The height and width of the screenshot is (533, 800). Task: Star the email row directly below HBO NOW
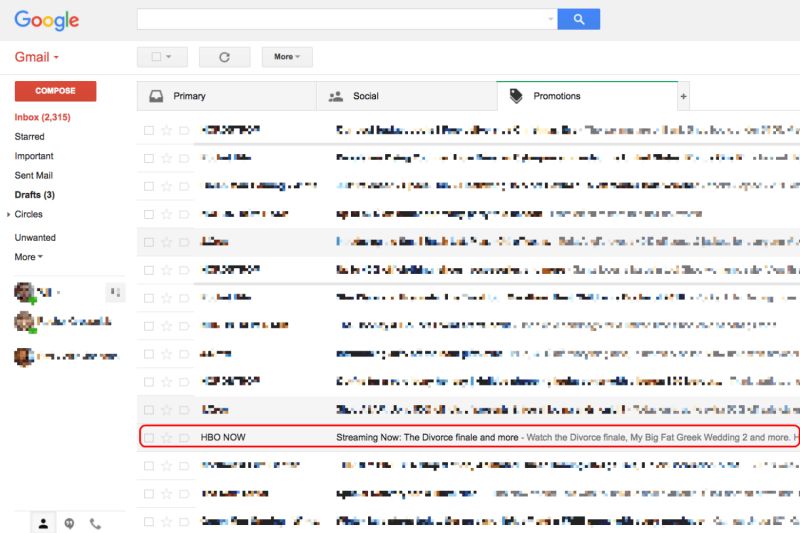(166, 466)
